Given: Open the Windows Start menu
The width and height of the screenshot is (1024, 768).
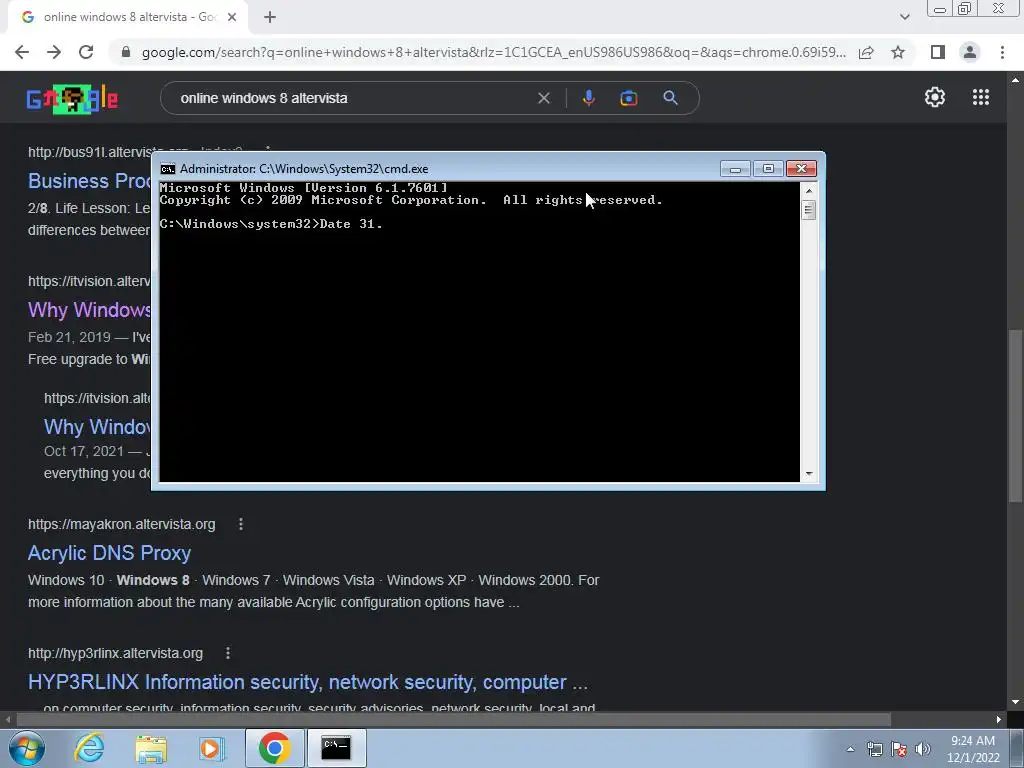Looking at the screenshot, I should 27,748.
